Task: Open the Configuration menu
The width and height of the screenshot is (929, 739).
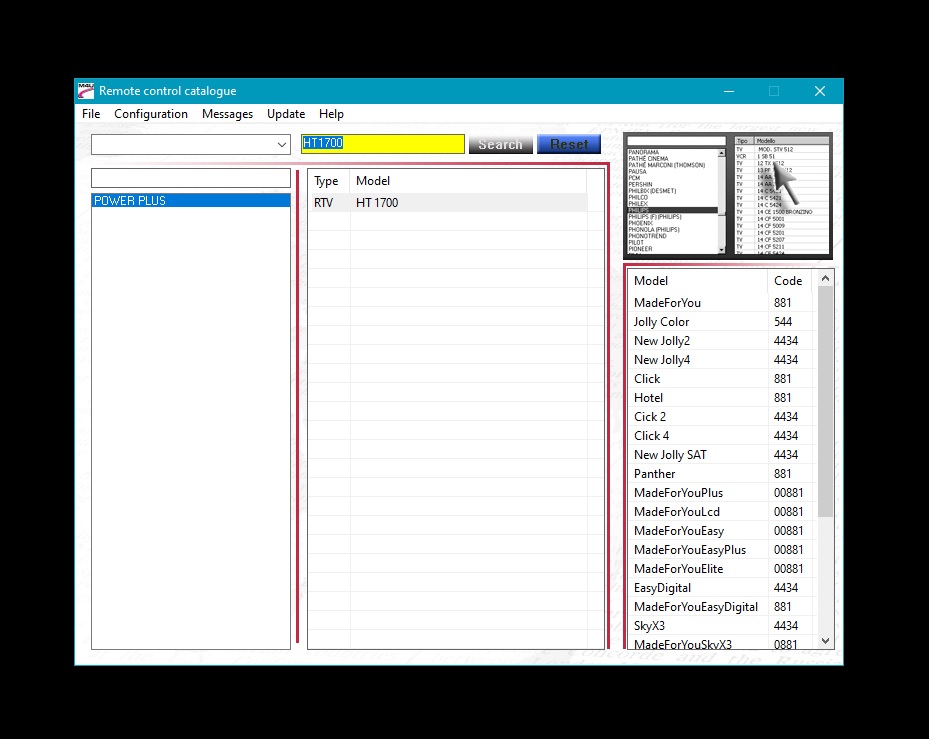Action: click(x=150, y=114)
